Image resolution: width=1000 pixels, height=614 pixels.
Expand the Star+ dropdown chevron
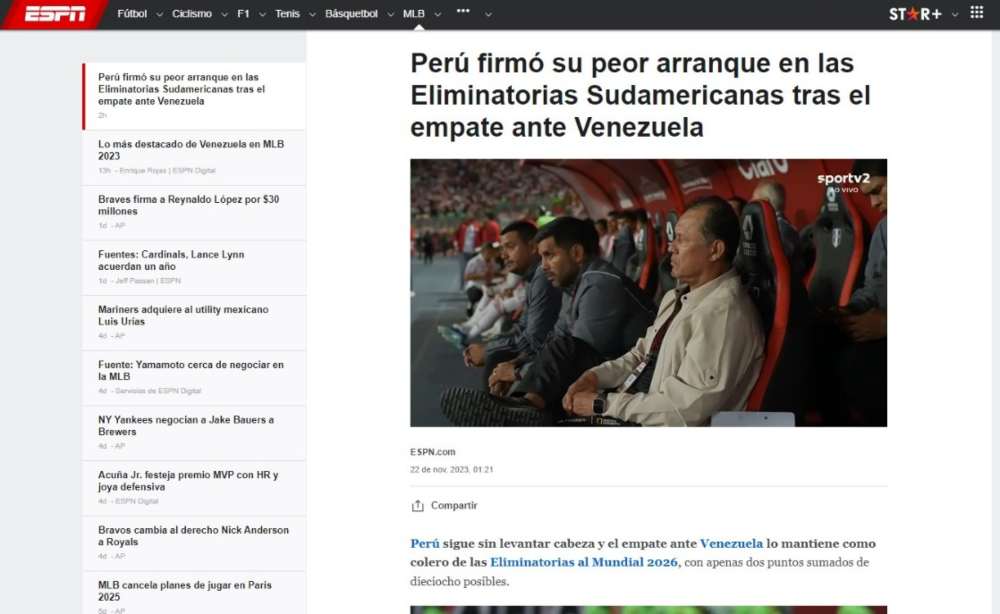tap(955, 14)
